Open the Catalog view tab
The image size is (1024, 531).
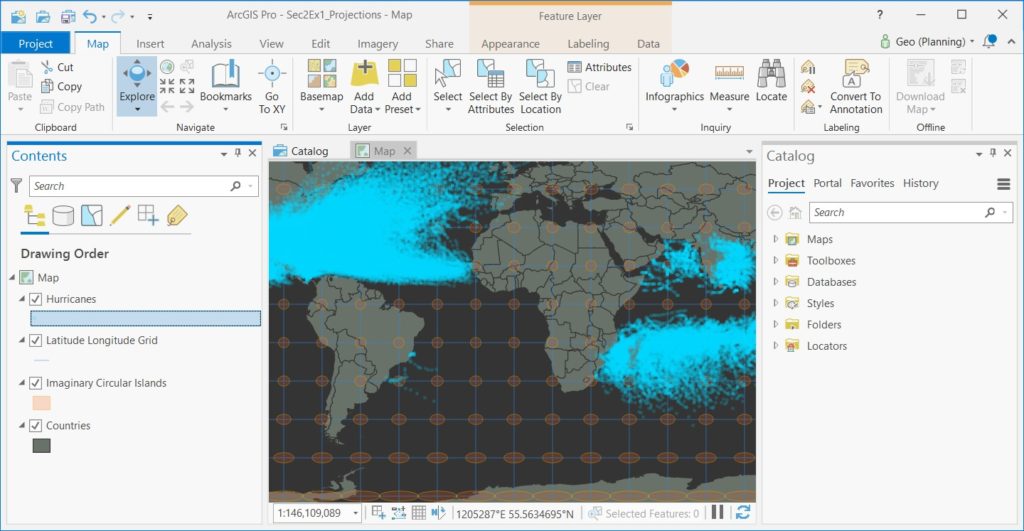pyautogui.click(x=301, y=151)
